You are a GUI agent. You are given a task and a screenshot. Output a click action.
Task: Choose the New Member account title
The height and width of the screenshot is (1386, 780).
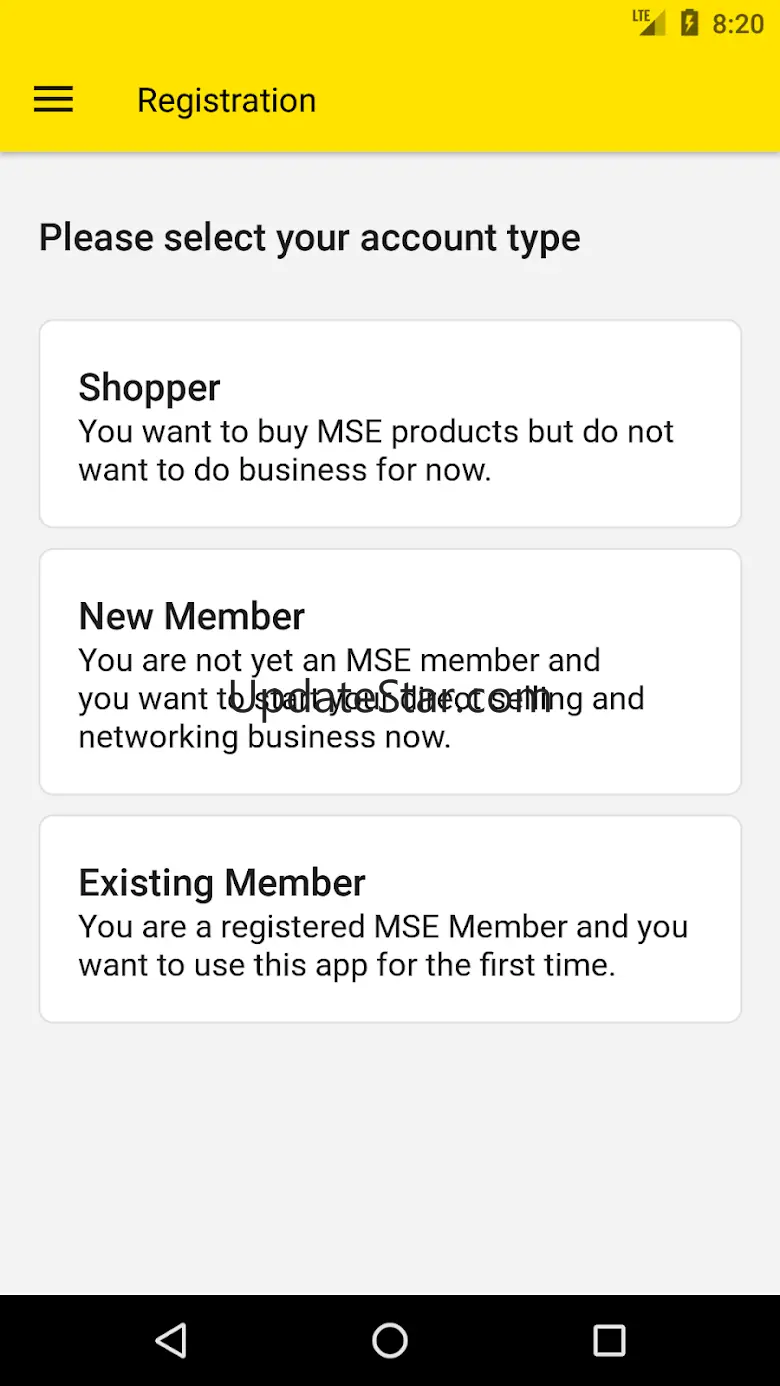(x=191, y=616)
